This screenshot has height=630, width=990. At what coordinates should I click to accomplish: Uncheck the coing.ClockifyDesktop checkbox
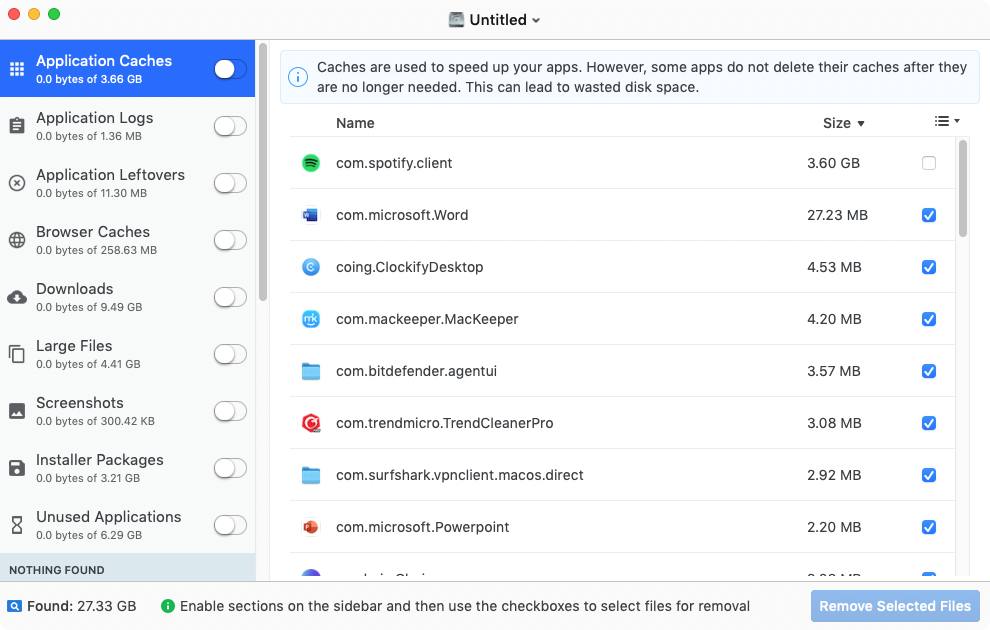pyautogui.click(x=929, y=267)
